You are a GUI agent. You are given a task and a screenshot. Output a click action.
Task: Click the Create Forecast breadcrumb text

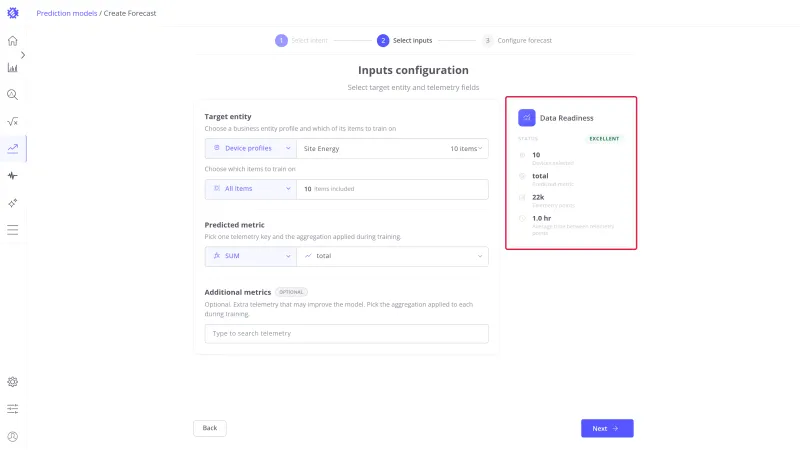(x=130, y=13)
